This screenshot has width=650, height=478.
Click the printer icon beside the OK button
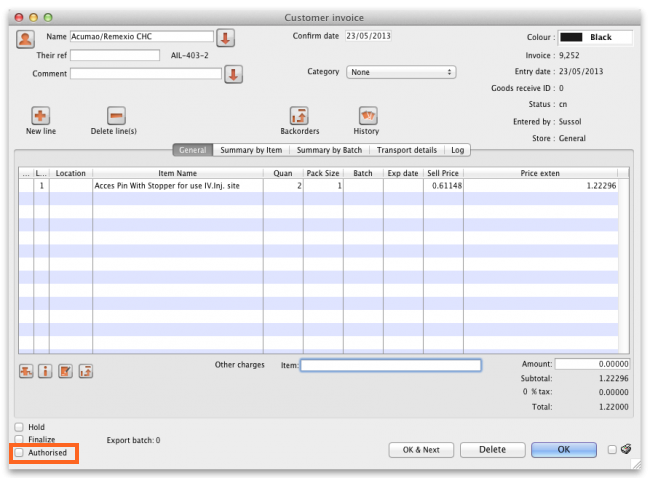point(625,450)
